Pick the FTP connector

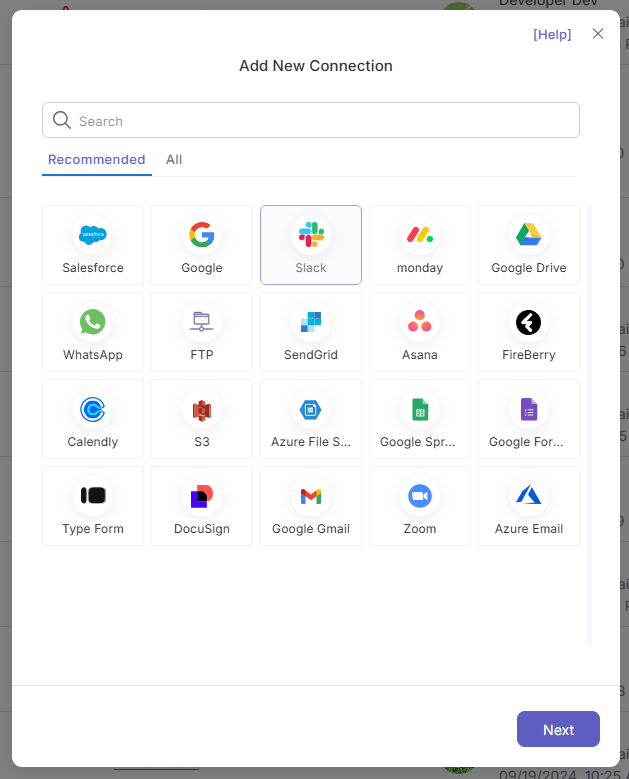202,332
